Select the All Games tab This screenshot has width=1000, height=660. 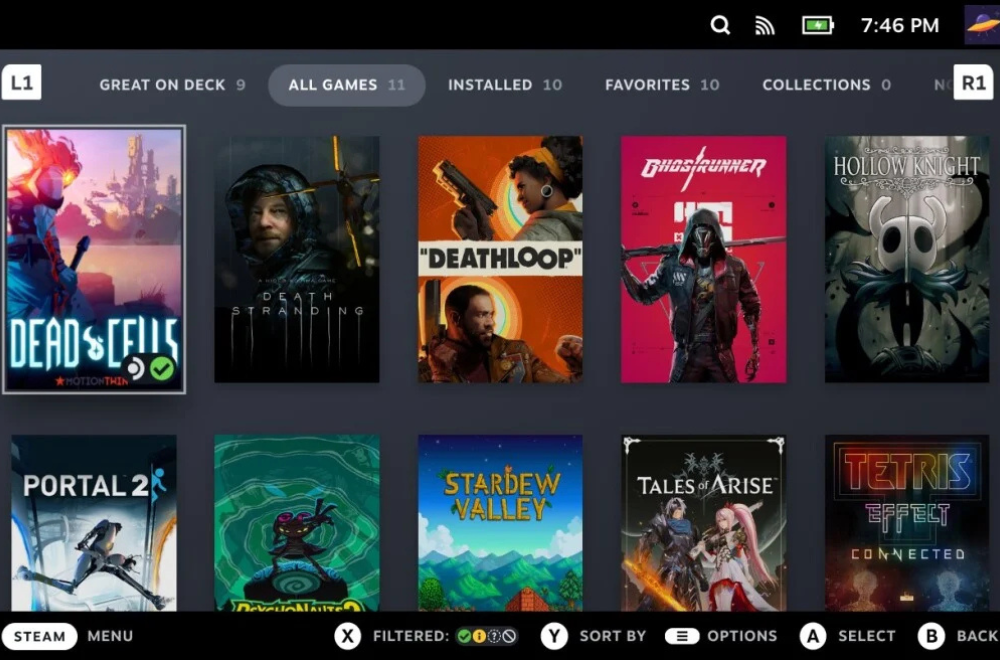tap(346, 85)
